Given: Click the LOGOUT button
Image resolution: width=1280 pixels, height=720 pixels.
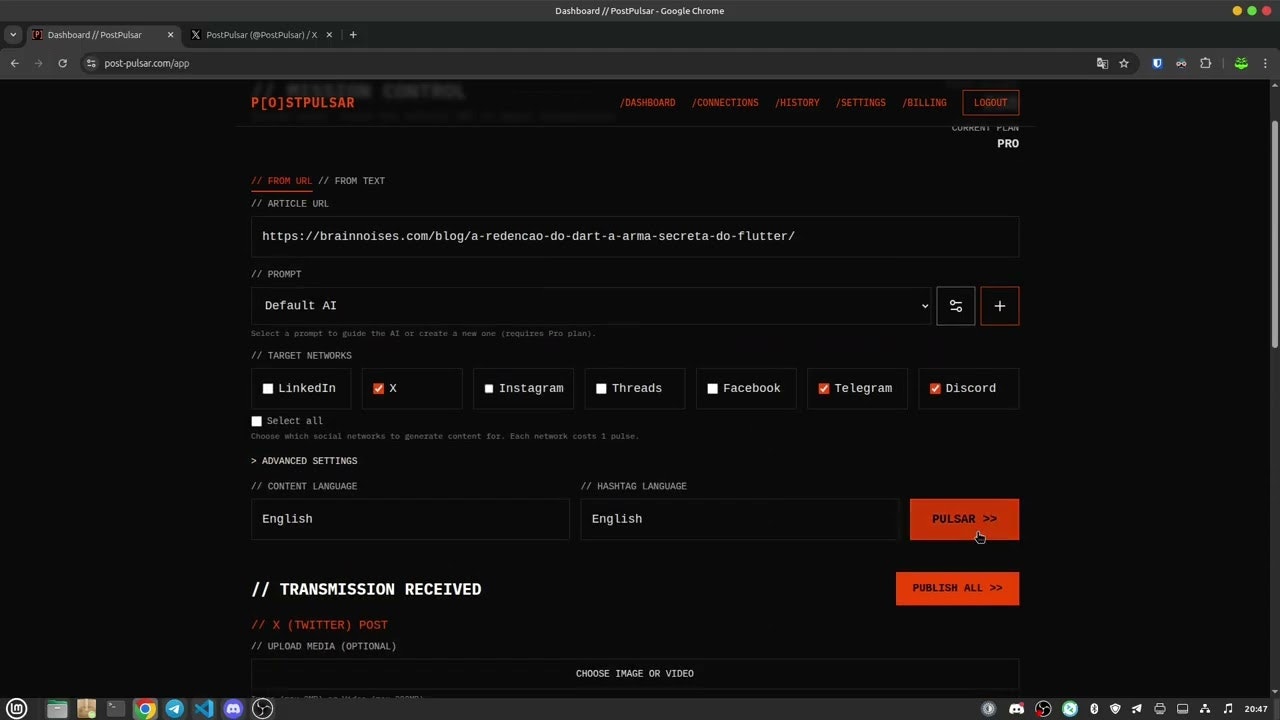Looking at the screenshot, I should [x=991, y=103].
